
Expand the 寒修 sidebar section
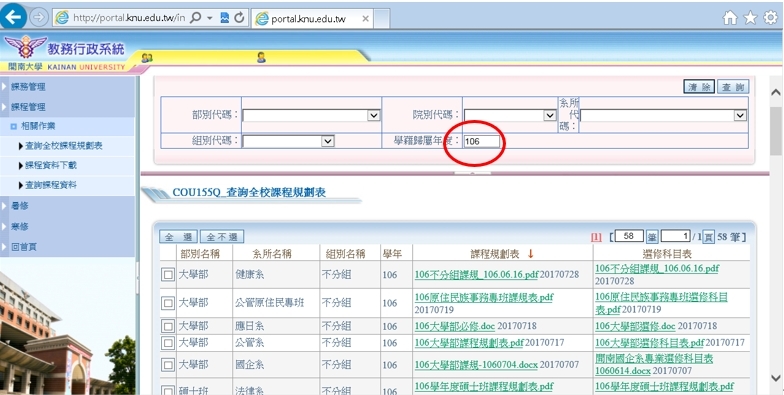20,226
